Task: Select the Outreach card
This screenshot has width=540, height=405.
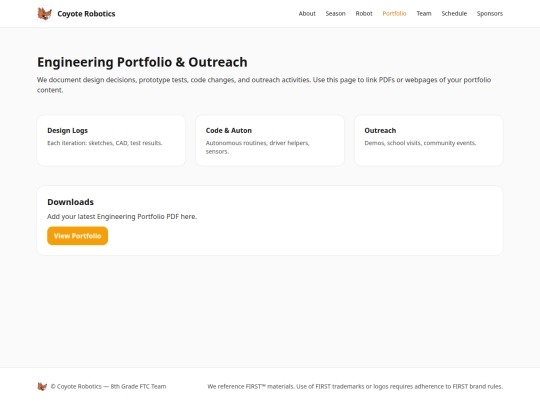Action: point(429,141)
